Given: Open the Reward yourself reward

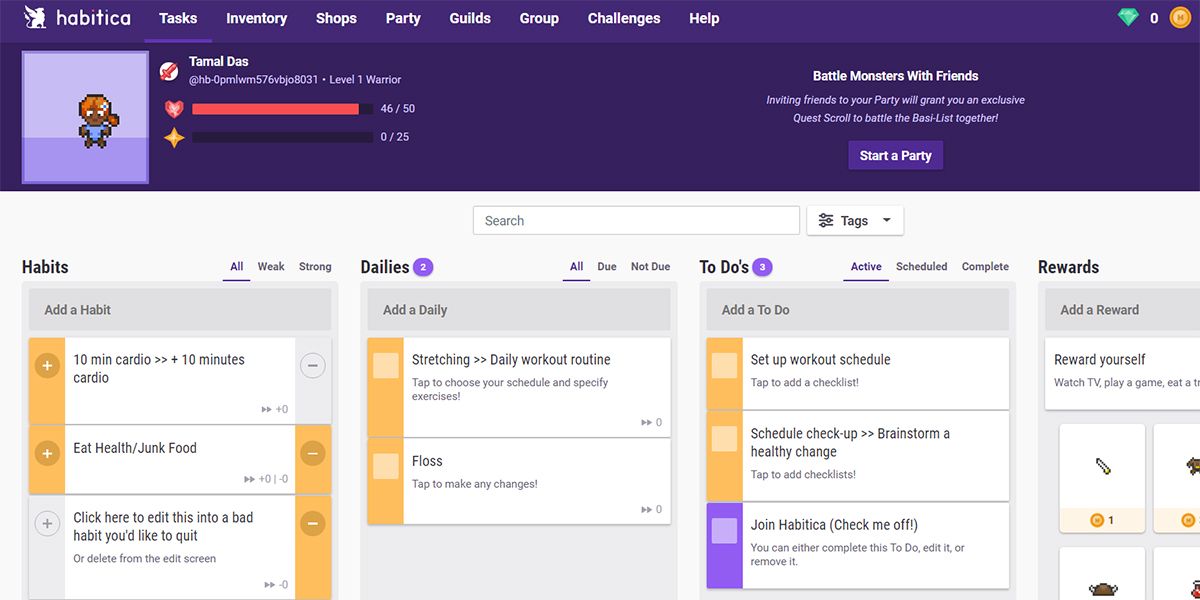Looking at the screenshot, I should [1122, 374].
